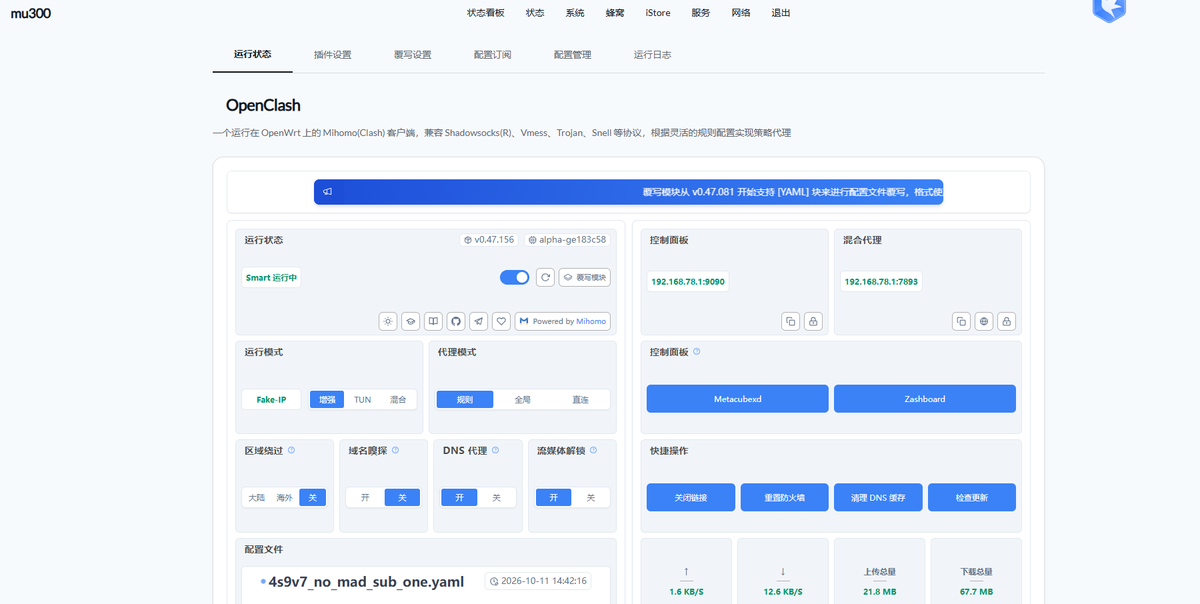This screenshot has width=1200, height=604.
Task: Copy the 控制面板 address 192.168.78.1:9090
Action: click(x=790, y=321)
